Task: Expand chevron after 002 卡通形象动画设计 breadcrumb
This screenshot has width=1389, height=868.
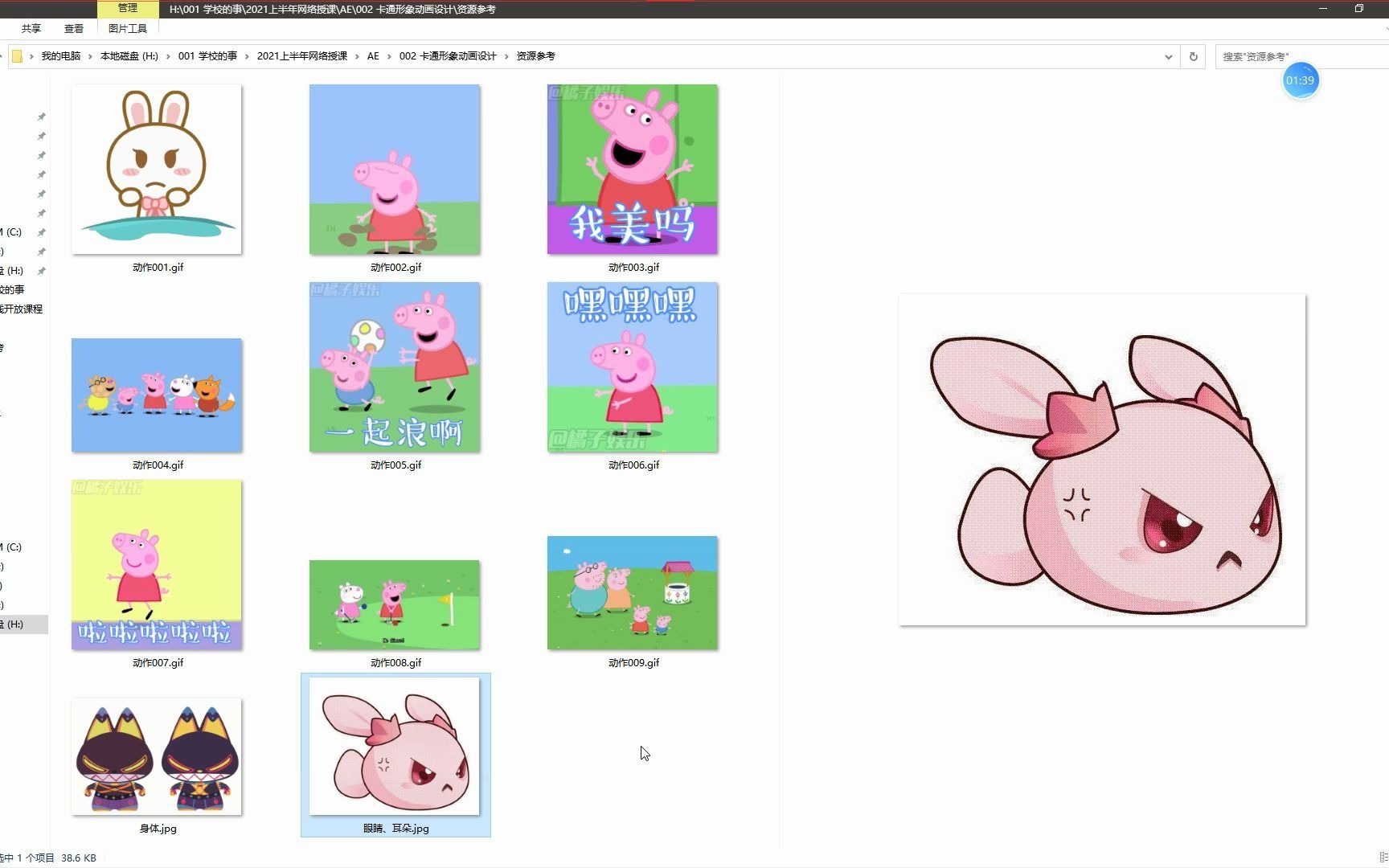Action: tap(506, 56)
